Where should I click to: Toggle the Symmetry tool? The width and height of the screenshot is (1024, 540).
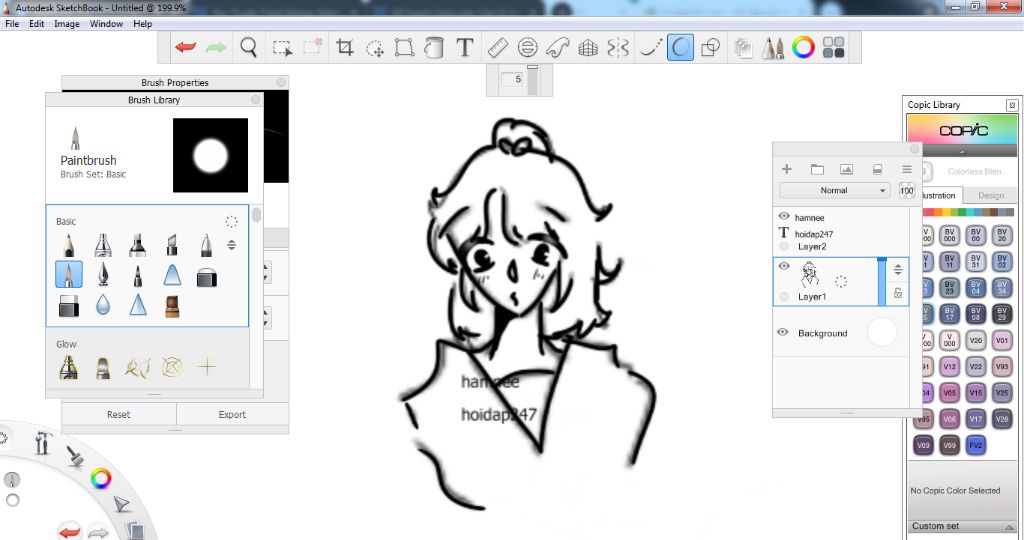618,47
